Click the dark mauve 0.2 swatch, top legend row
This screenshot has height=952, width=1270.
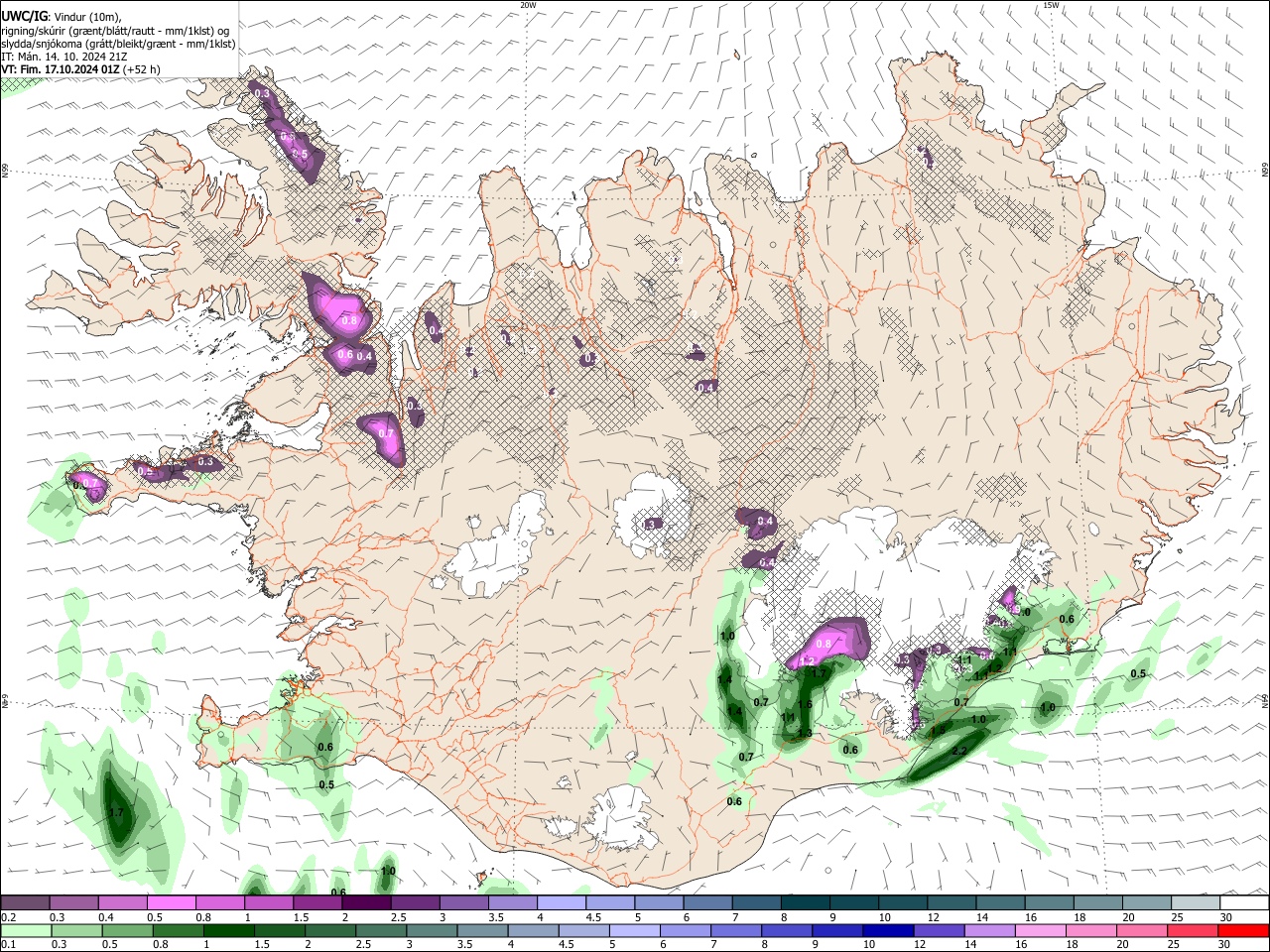(25, 902)
